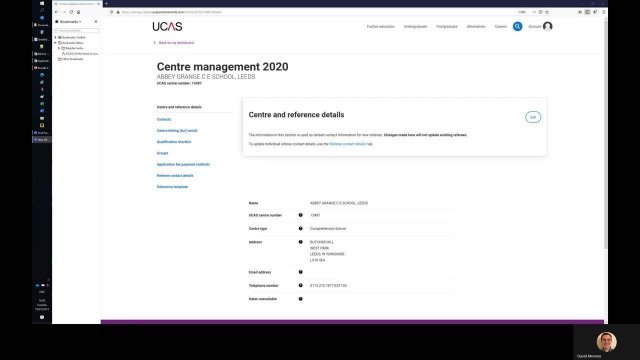Click the browser forward arrow
This screenshot has height=360, width=640.
(64, 12)
